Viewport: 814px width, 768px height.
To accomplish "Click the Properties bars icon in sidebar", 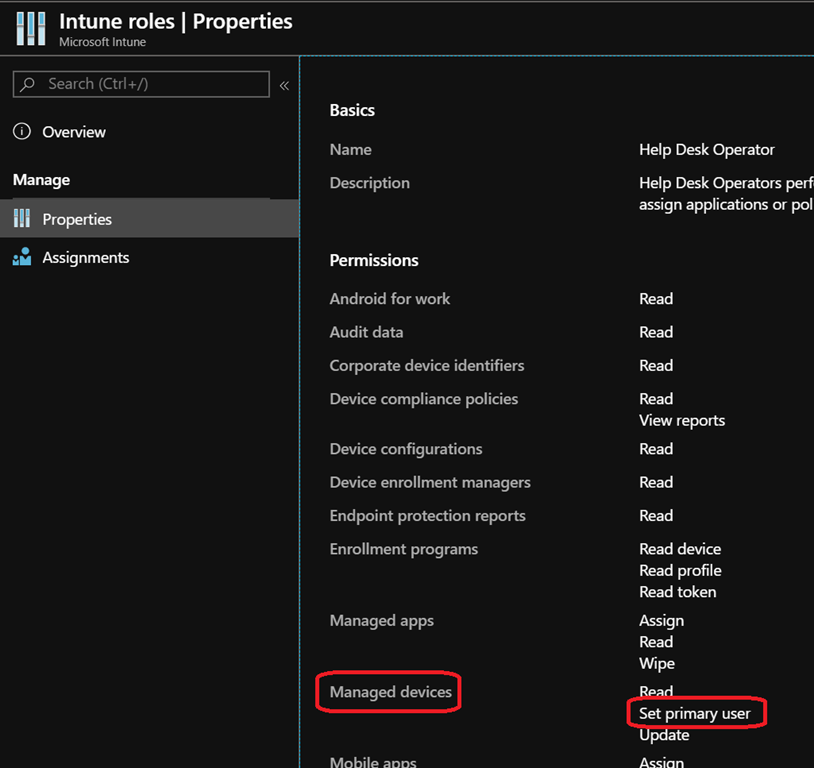I will pyautogui.click(x=22, y=219).
